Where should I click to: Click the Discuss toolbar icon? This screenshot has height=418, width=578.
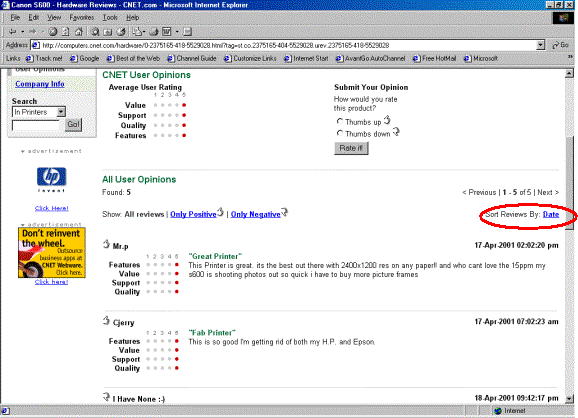pyautogui.click(x=188, y=32)
